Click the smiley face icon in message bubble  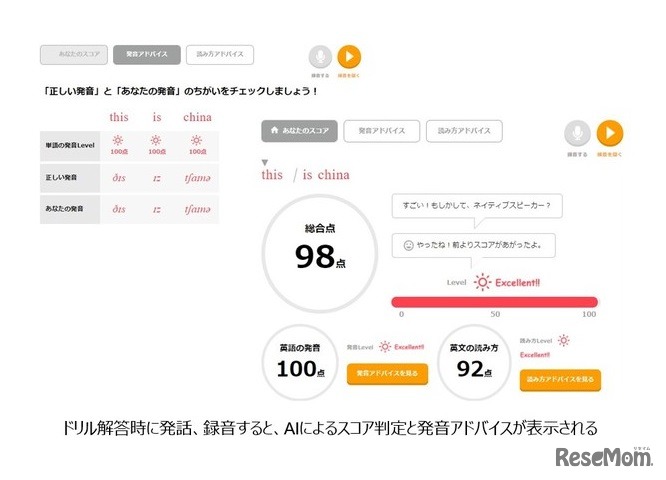pos(408,245)
